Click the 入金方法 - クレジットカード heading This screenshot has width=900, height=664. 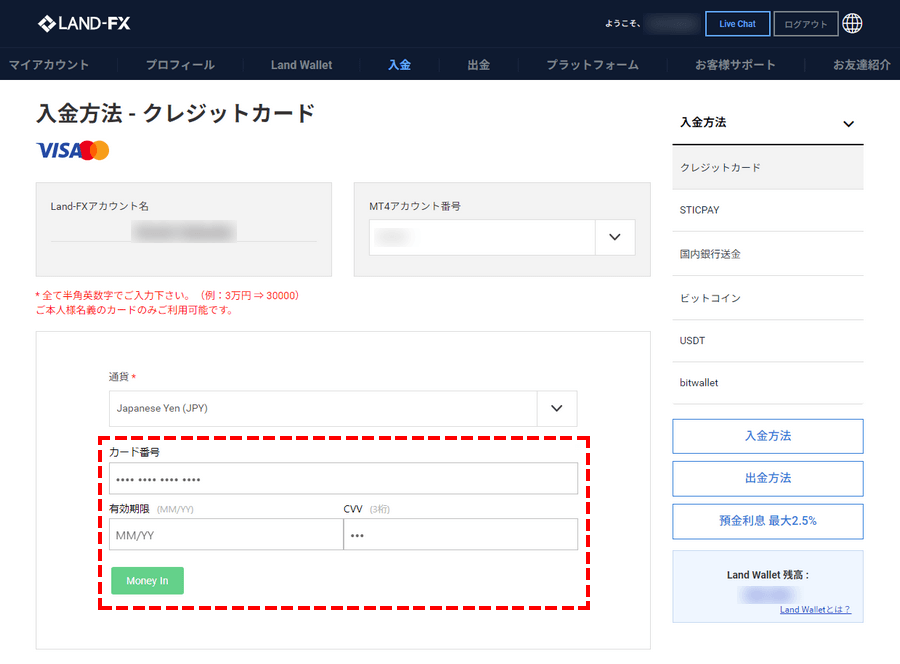[176, 113]
